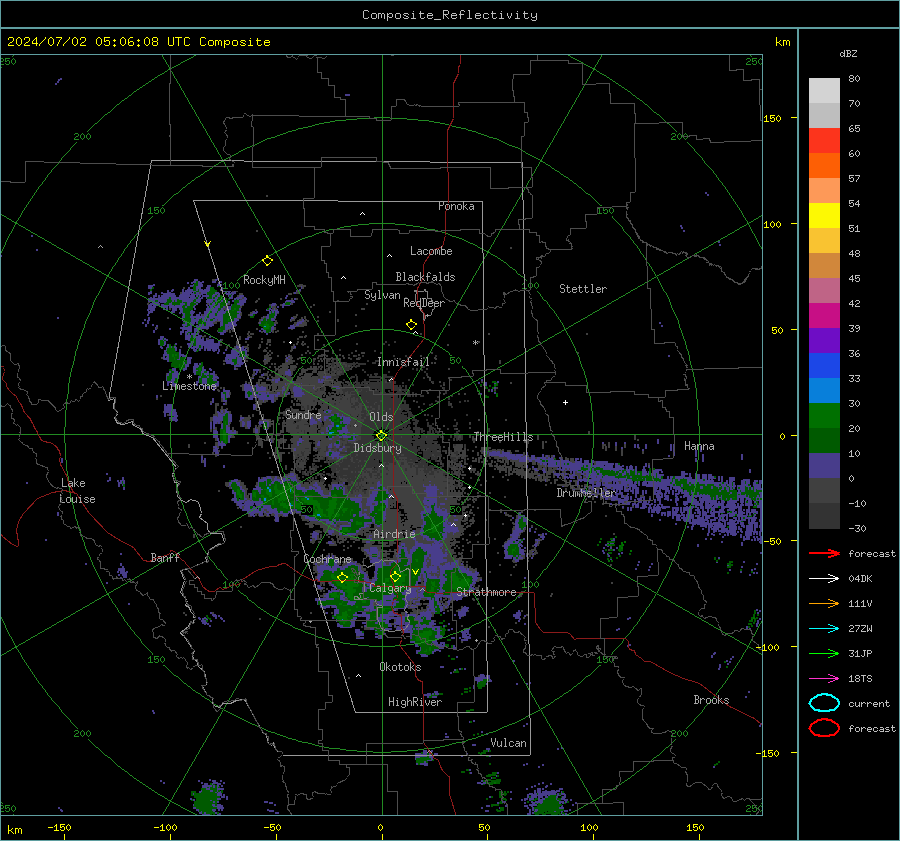
Task: Click yellow diamond marker below Cochrane
Action: (x=342, y=578)
